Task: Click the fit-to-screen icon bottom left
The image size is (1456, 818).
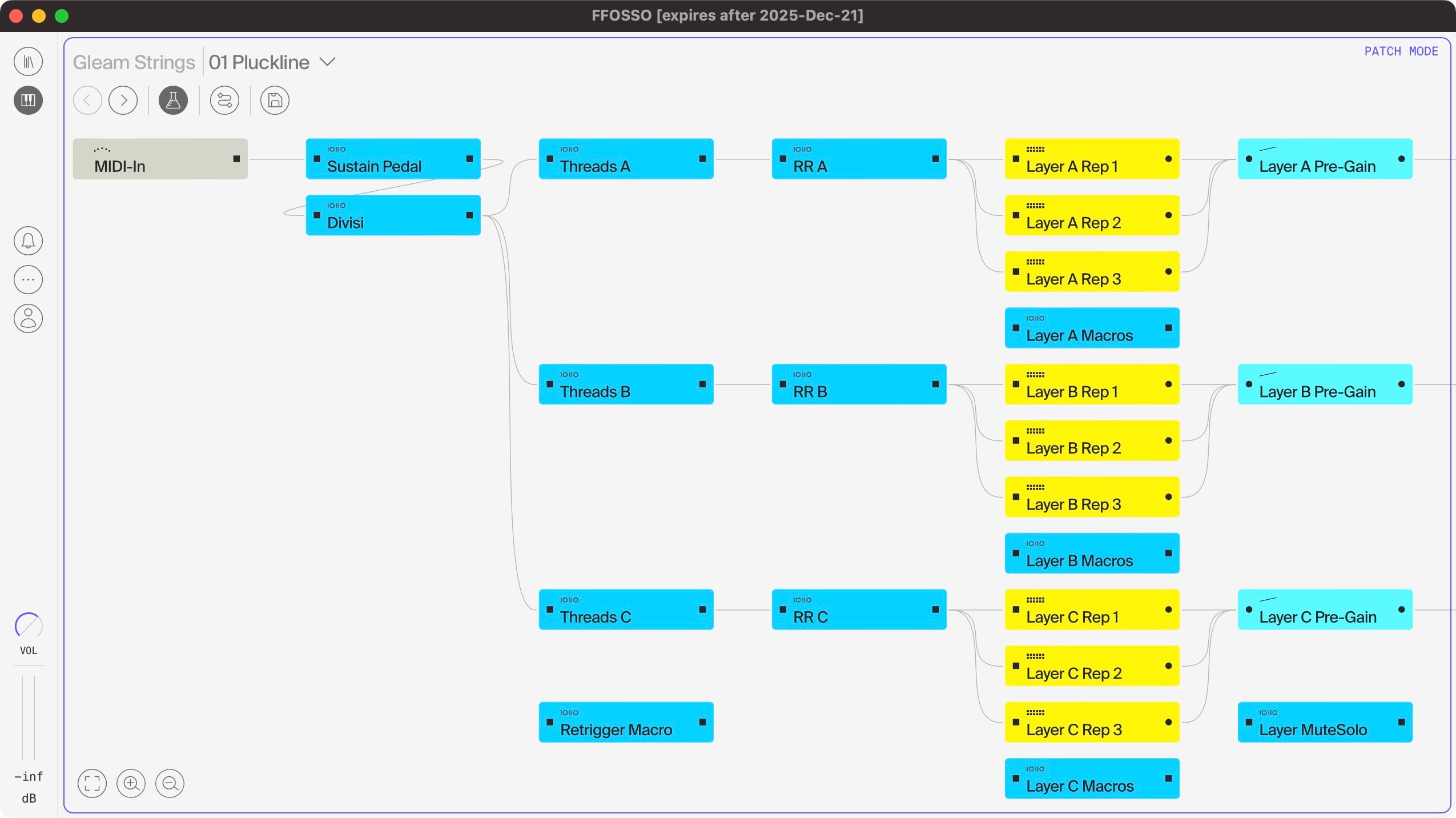Action: coord(92,783)
